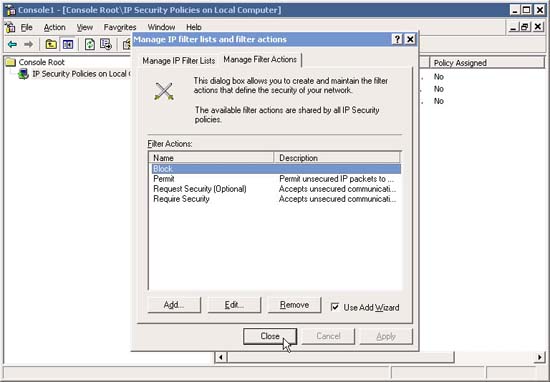Select the Manage Filter Actions tab

pos(260,60)
